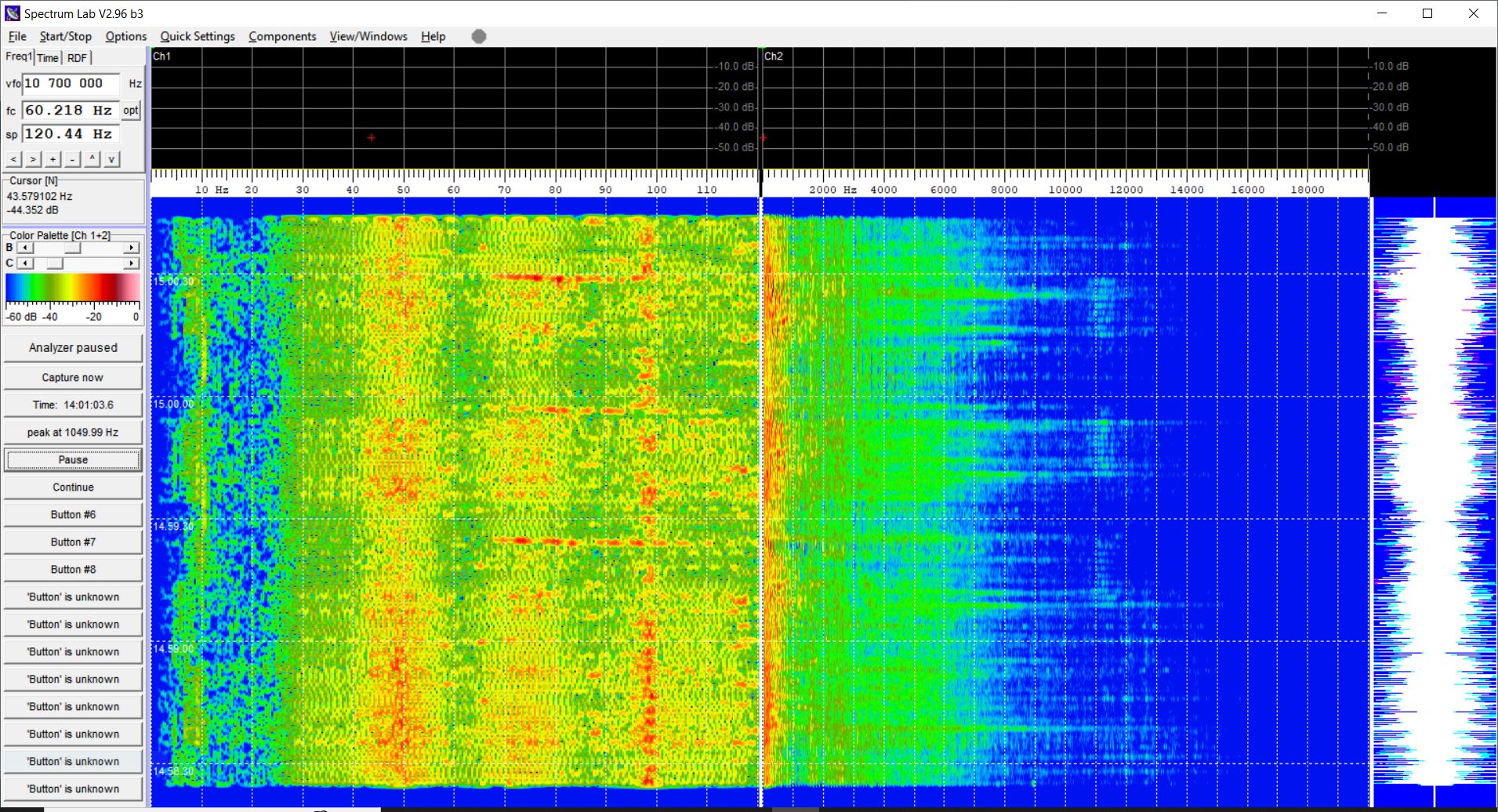This screenshot has height=812, width=1498.
Task: Click the Ch1 label on spectrum graph
Action: tap(161, 56)
